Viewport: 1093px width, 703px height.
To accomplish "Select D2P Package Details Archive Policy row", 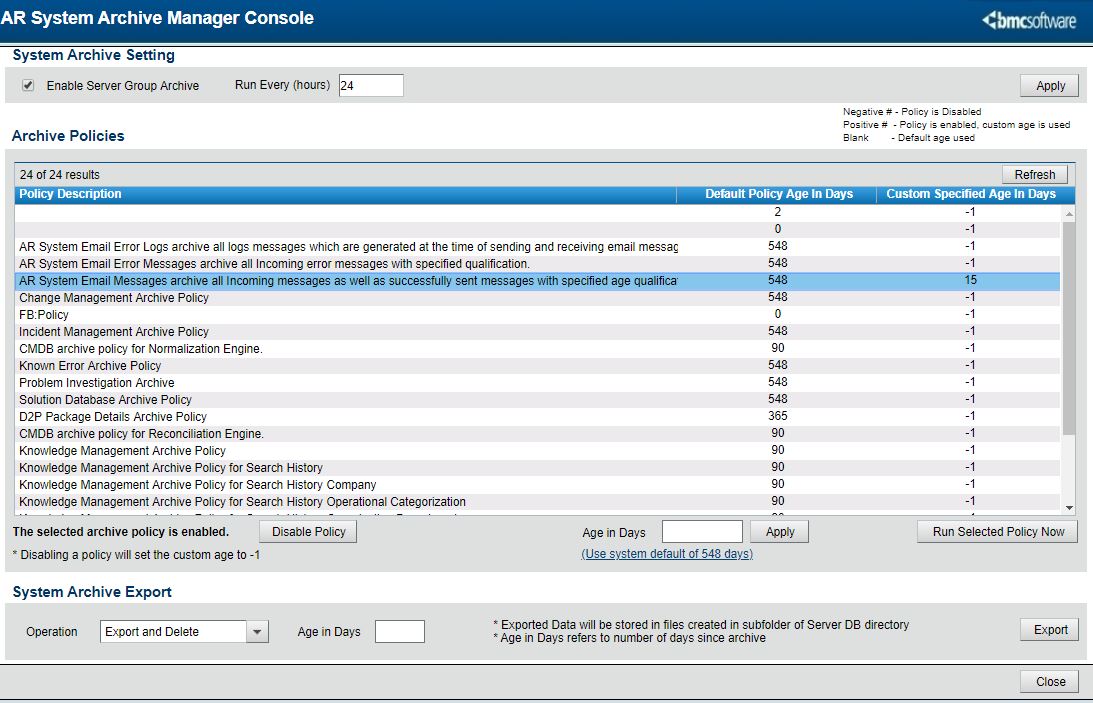I will 113,417.
